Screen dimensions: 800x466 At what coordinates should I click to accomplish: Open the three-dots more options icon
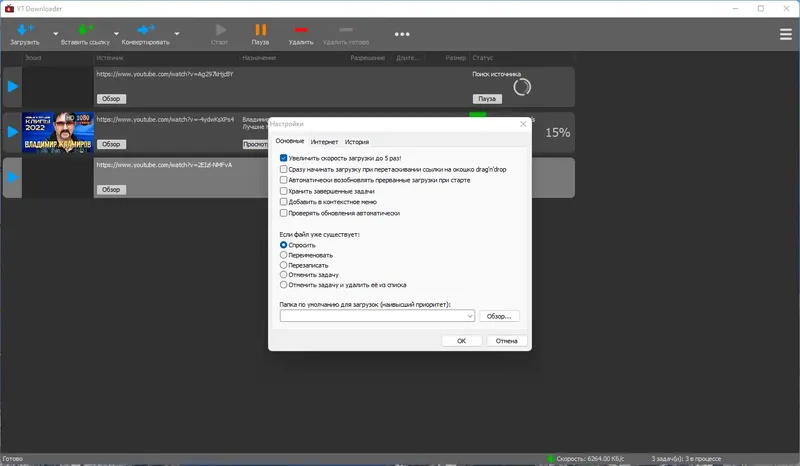point(402,34)
